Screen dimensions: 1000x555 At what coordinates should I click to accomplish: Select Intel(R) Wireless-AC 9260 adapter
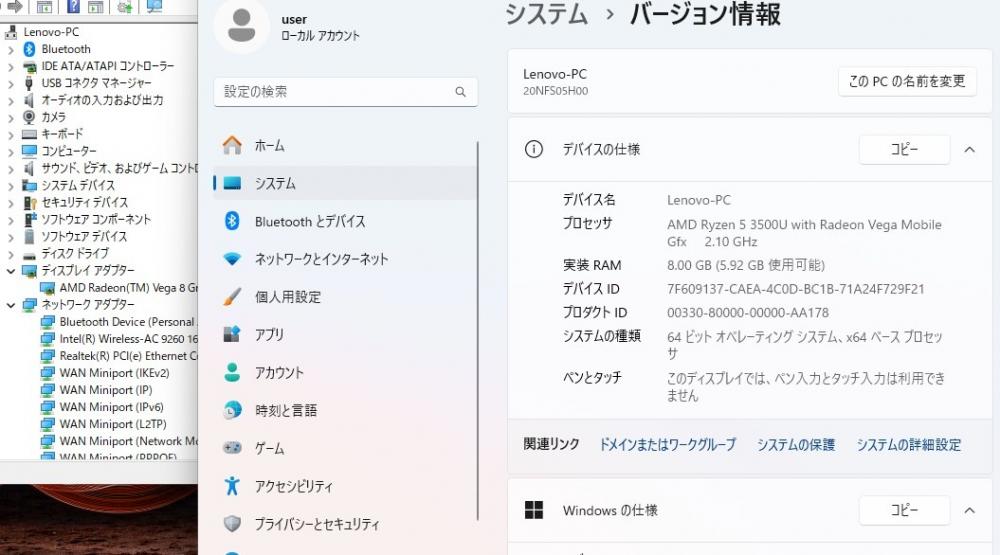[128, 339]
